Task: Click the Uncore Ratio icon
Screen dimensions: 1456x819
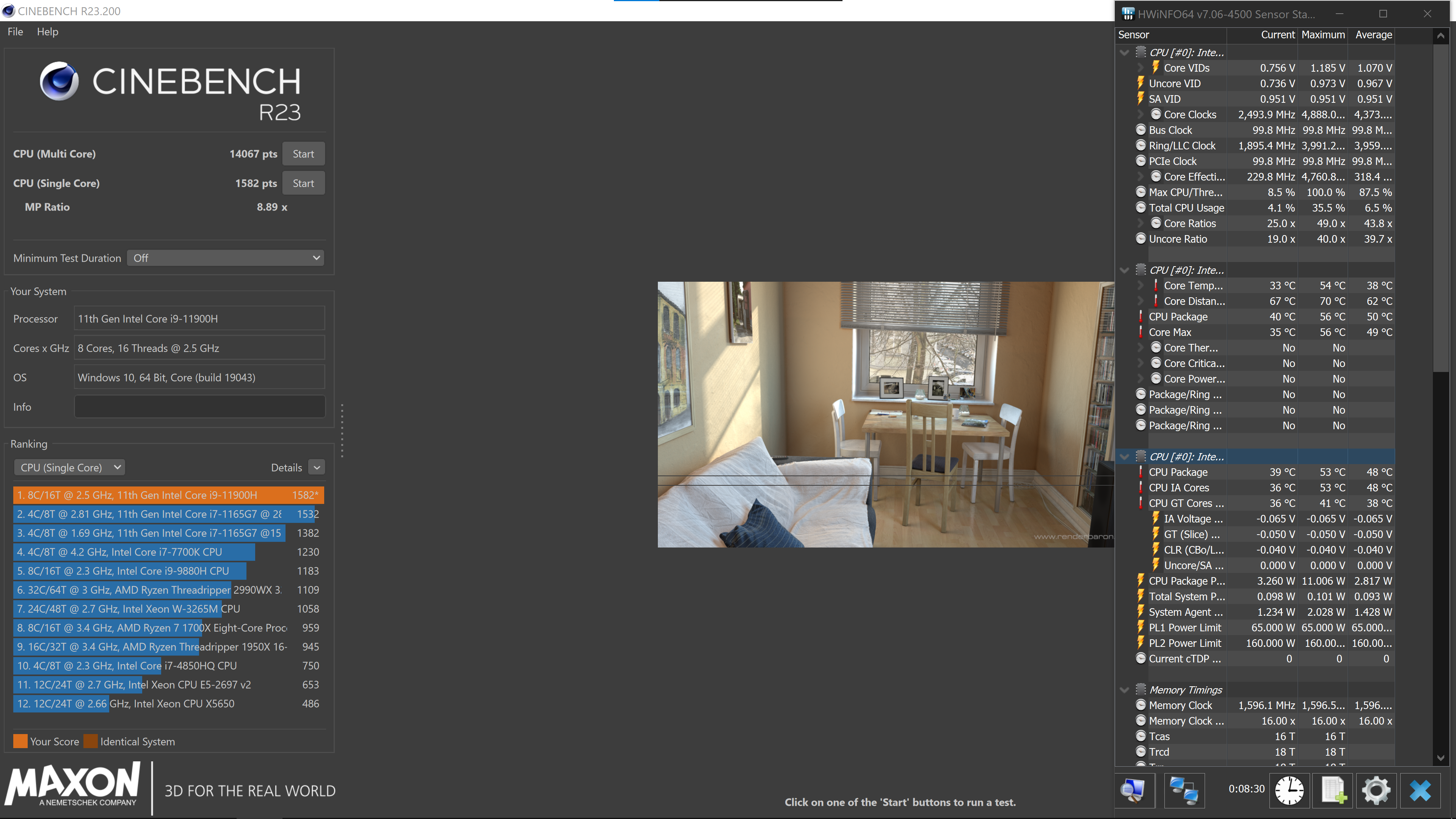Action: coord(1141,239)
